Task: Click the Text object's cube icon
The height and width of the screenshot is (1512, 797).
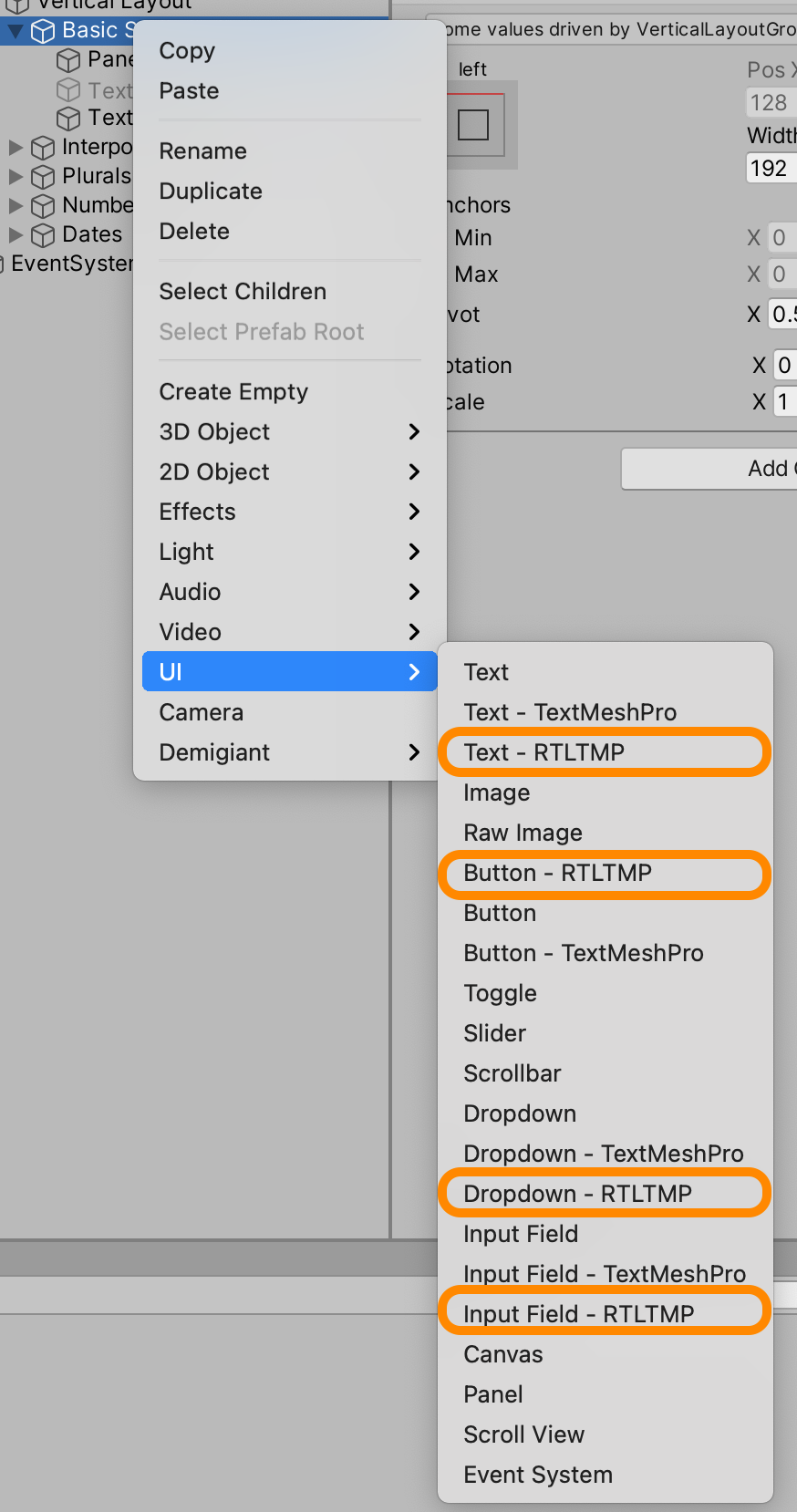Action: (67, 118)
